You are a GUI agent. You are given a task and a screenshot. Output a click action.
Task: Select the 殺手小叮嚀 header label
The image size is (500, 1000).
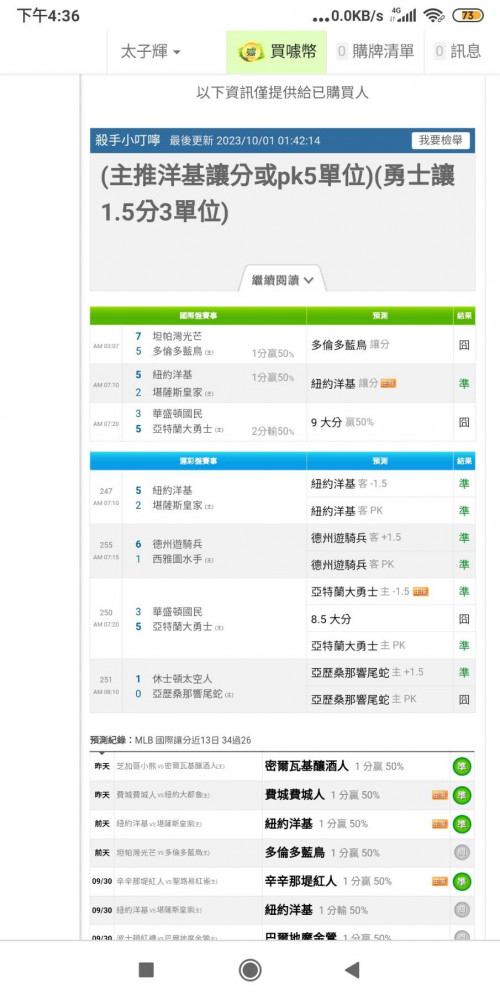(x=128, y=140)
